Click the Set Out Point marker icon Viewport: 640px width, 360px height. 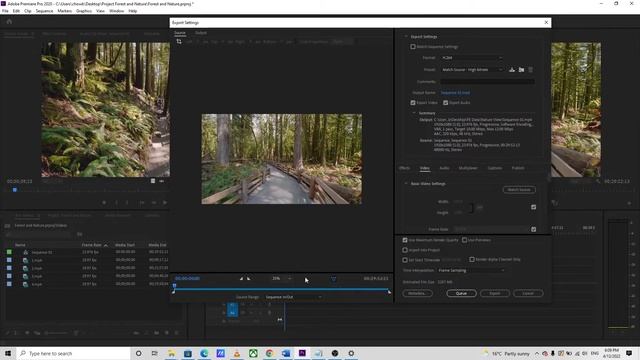[249, 278]
